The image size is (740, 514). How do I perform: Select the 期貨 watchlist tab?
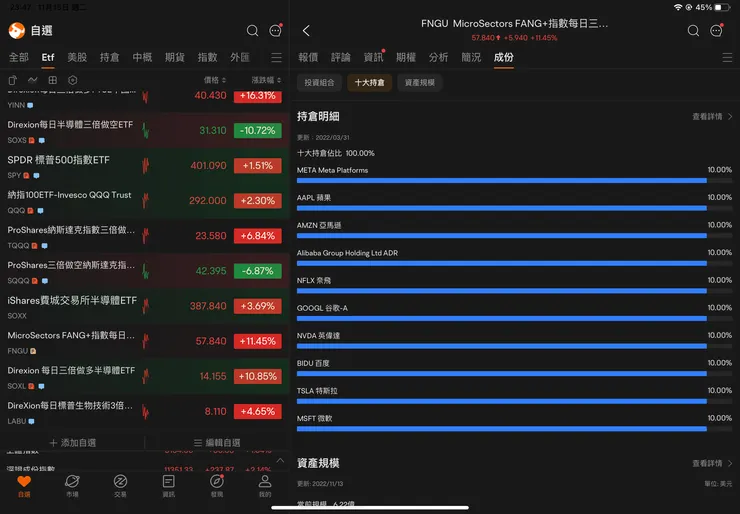point(175,58)
